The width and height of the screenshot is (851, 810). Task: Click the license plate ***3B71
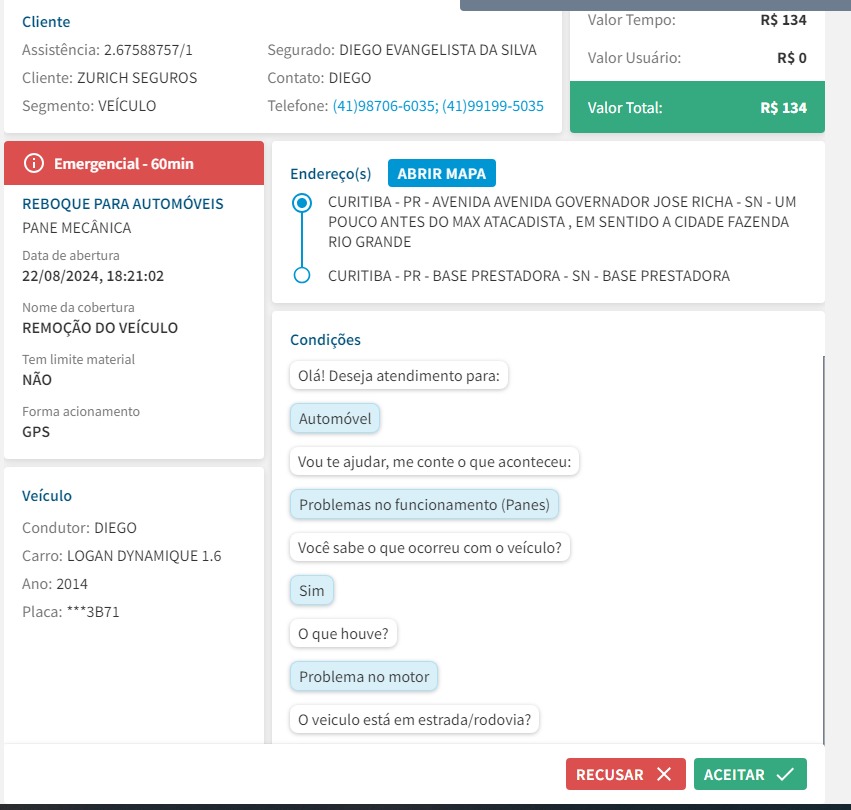pos(93,612)
